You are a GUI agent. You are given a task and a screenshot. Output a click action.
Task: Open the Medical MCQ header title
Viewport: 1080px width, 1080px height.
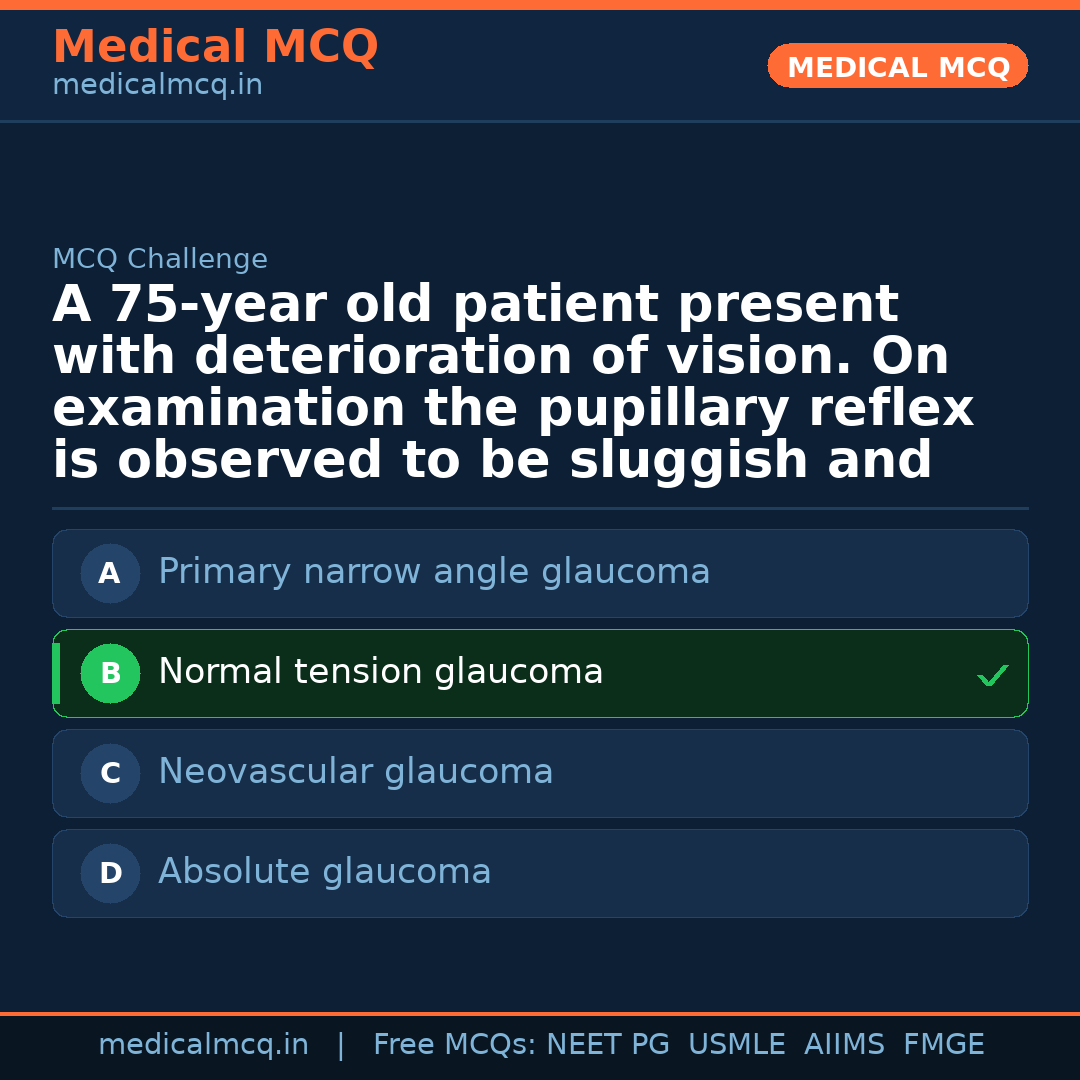pyautogui.click(x=215, y=47)
